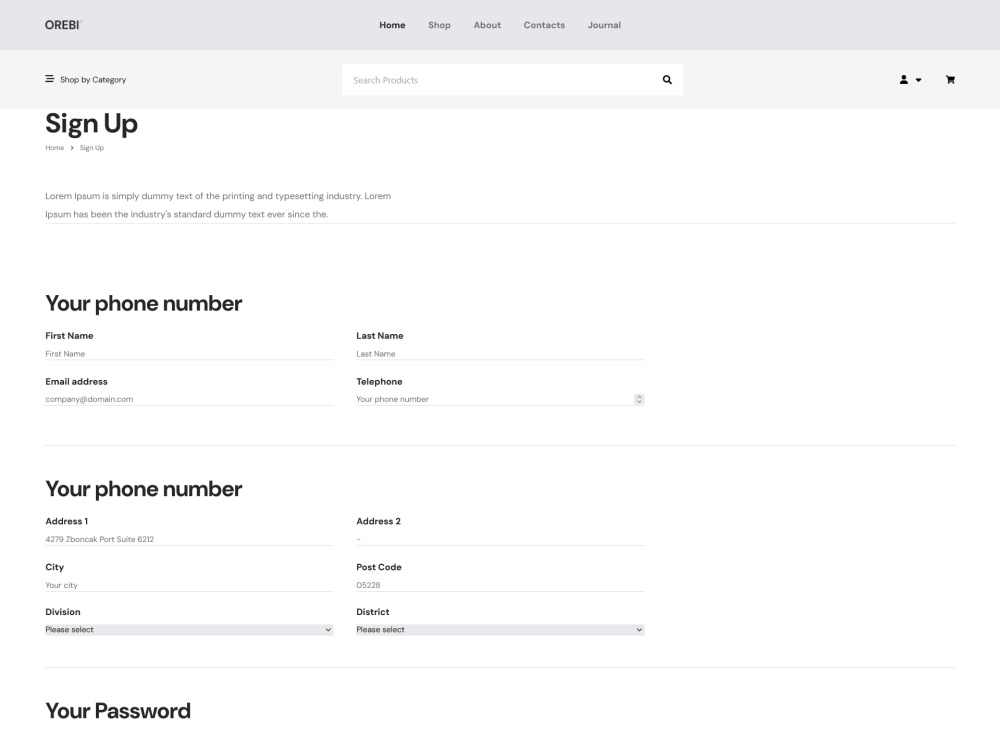Click the hamburger Shop by Category icon
Viewport: 1000px width, 750px height.
pos(50,79)
